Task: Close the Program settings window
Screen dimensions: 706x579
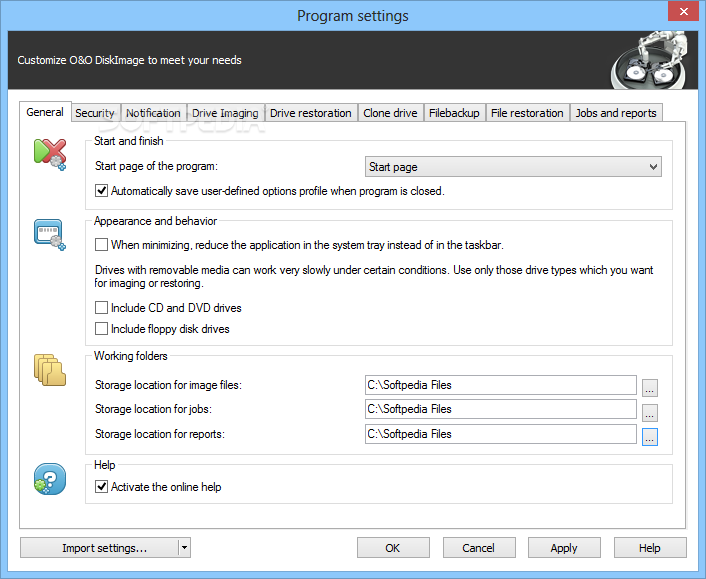Action: [x=683, y=11]
